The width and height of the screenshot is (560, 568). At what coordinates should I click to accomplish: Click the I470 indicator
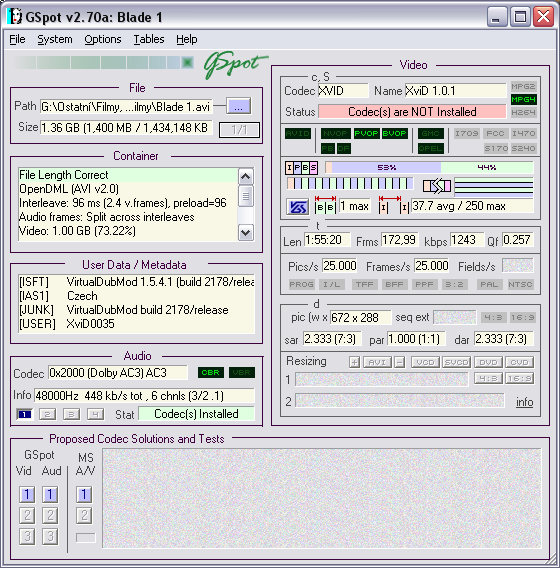tap(523, 133)
